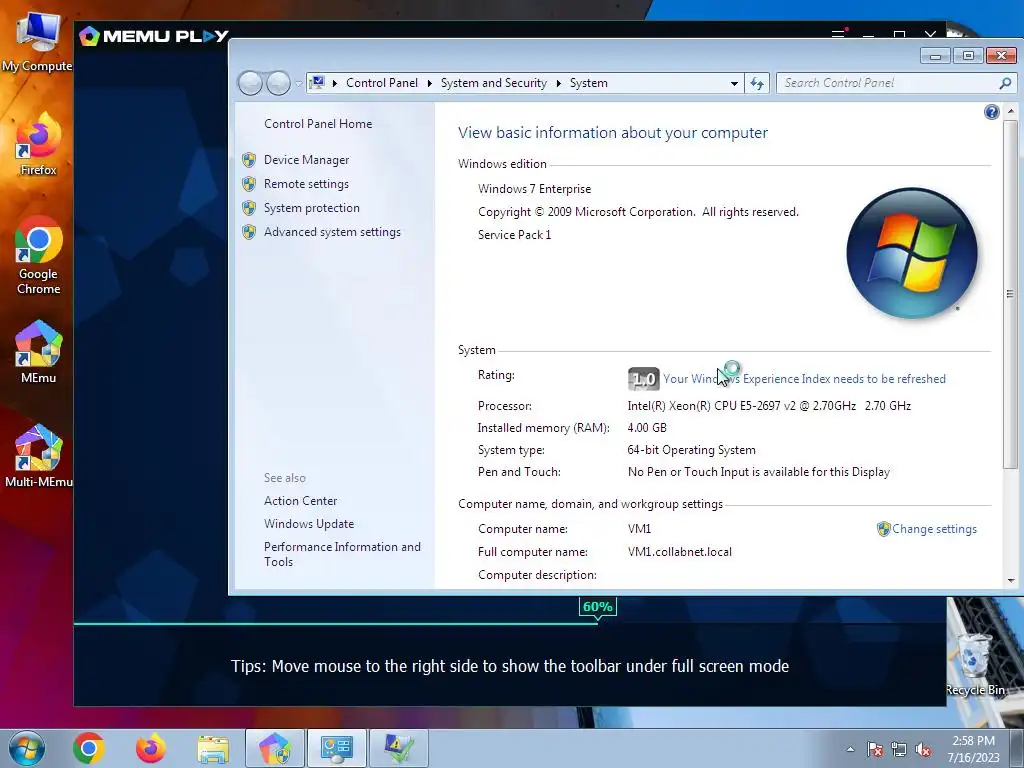This screenshot has width=1024, height=768.
Task: Click the processor "Intel(R) Xeon(R)" value
Action: pyautogui.click(x=769, y=406)
